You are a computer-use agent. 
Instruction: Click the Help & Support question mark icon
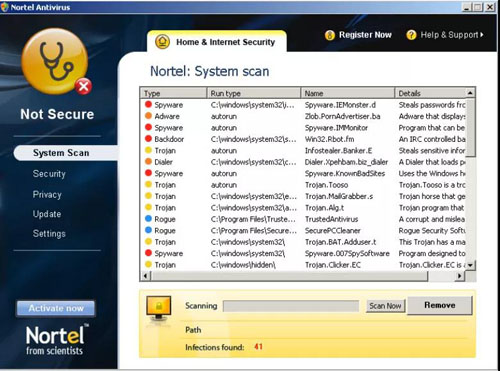[x=411, y=35]
